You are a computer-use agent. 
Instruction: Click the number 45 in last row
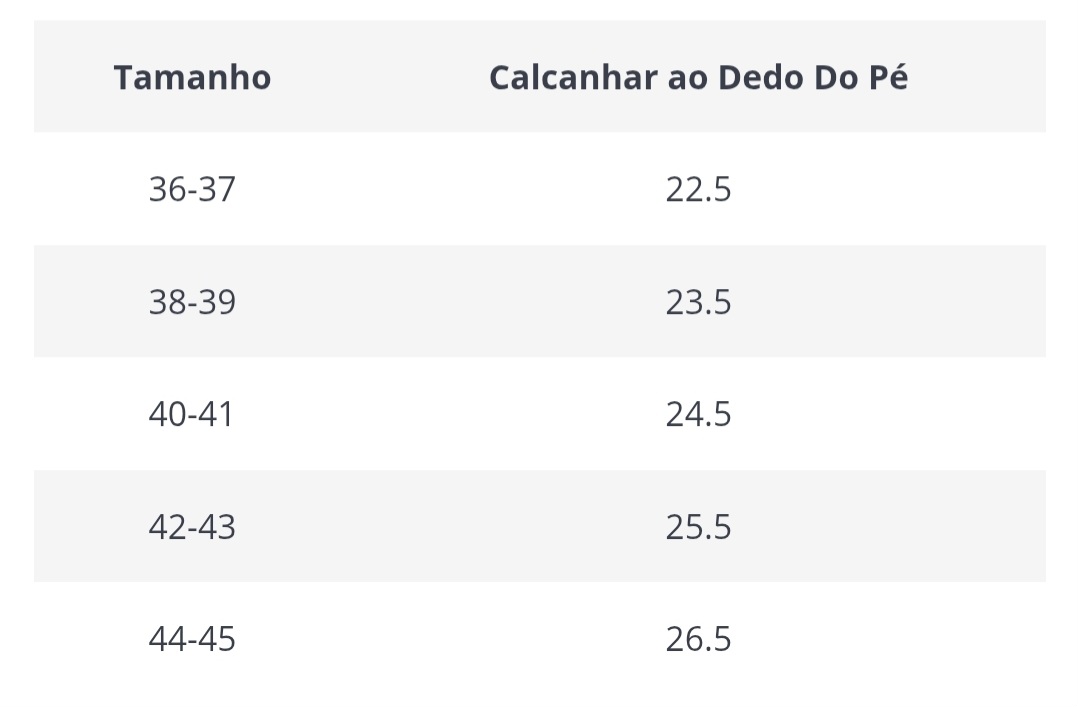217,639
